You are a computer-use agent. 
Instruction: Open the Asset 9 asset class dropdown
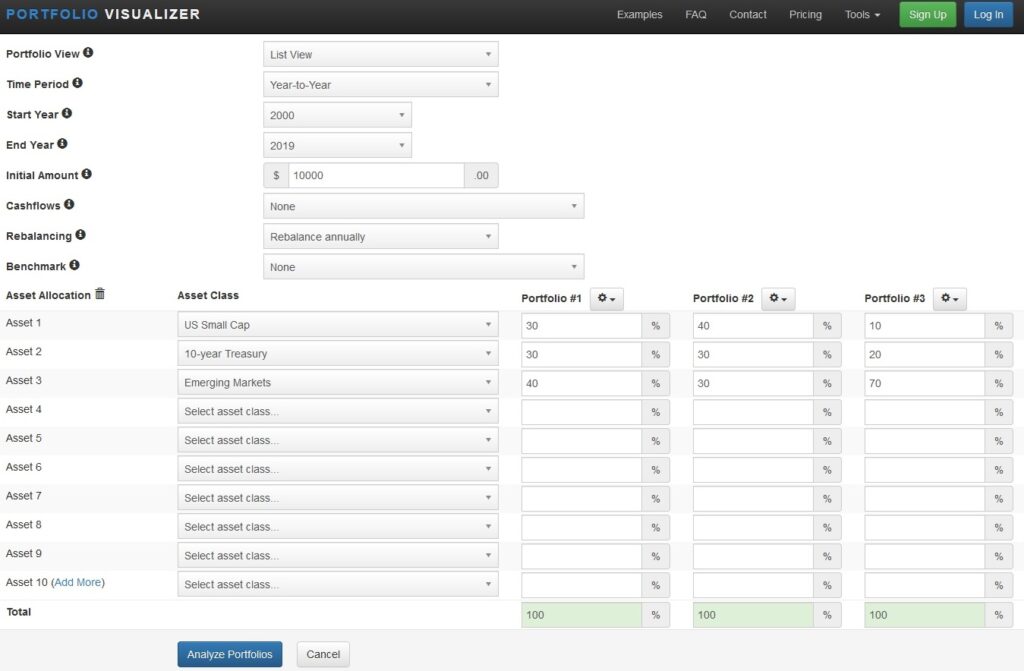338,555
